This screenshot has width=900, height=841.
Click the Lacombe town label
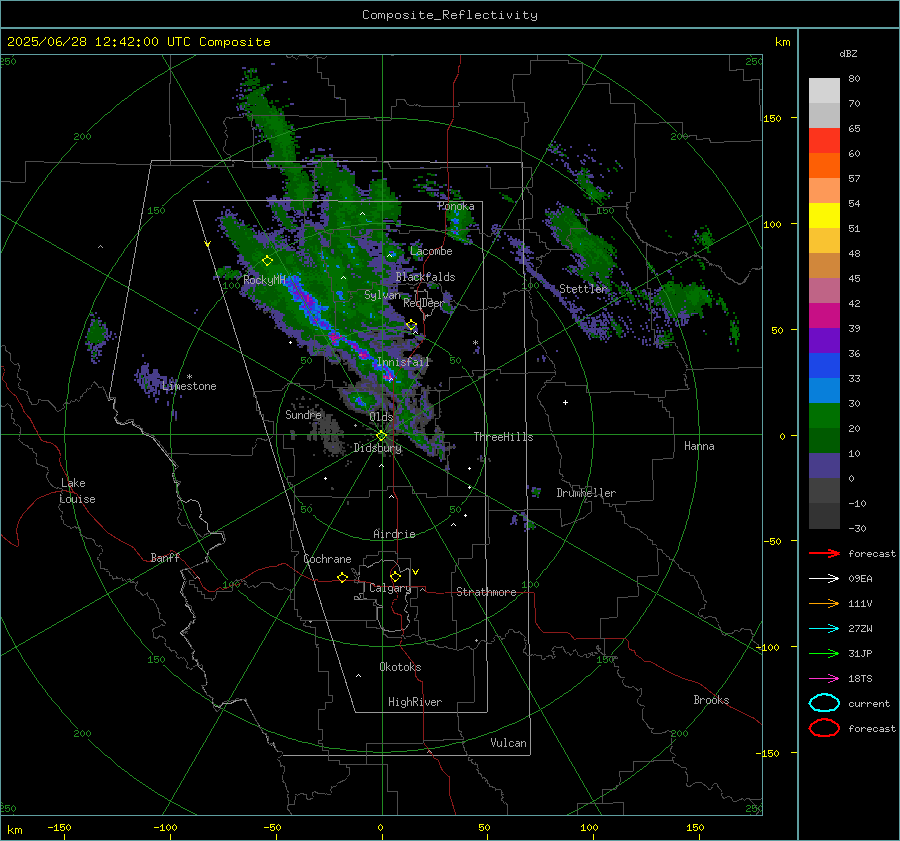[x=431, y=251]
